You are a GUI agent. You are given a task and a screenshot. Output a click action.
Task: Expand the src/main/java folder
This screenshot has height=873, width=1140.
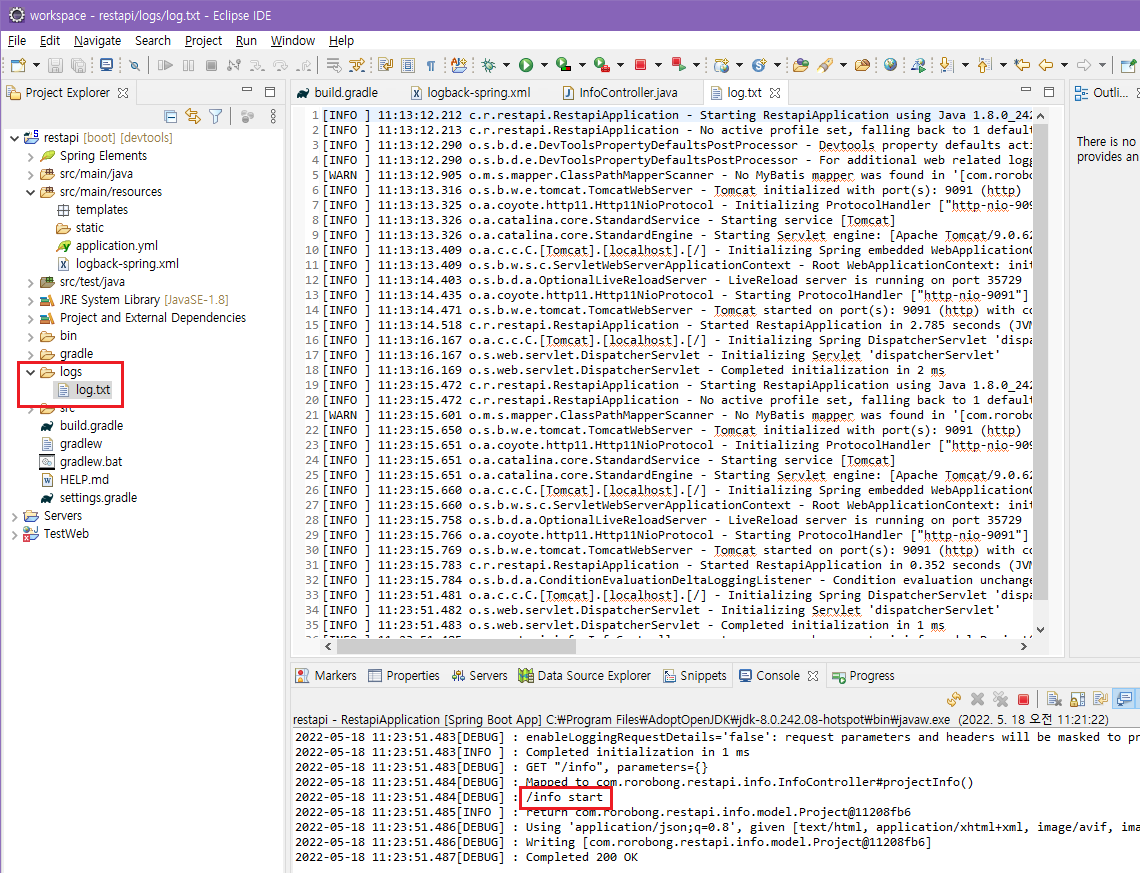pyautogui.click(x=31, y=174)
